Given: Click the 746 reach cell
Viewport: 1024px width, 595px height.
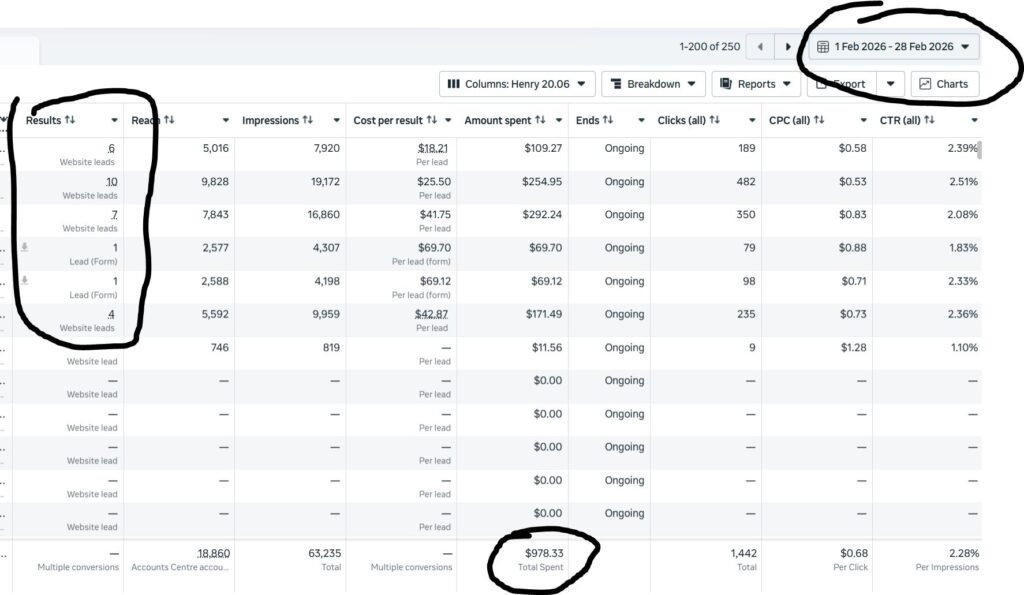Looking at the screenshot, I should point(219,347).
